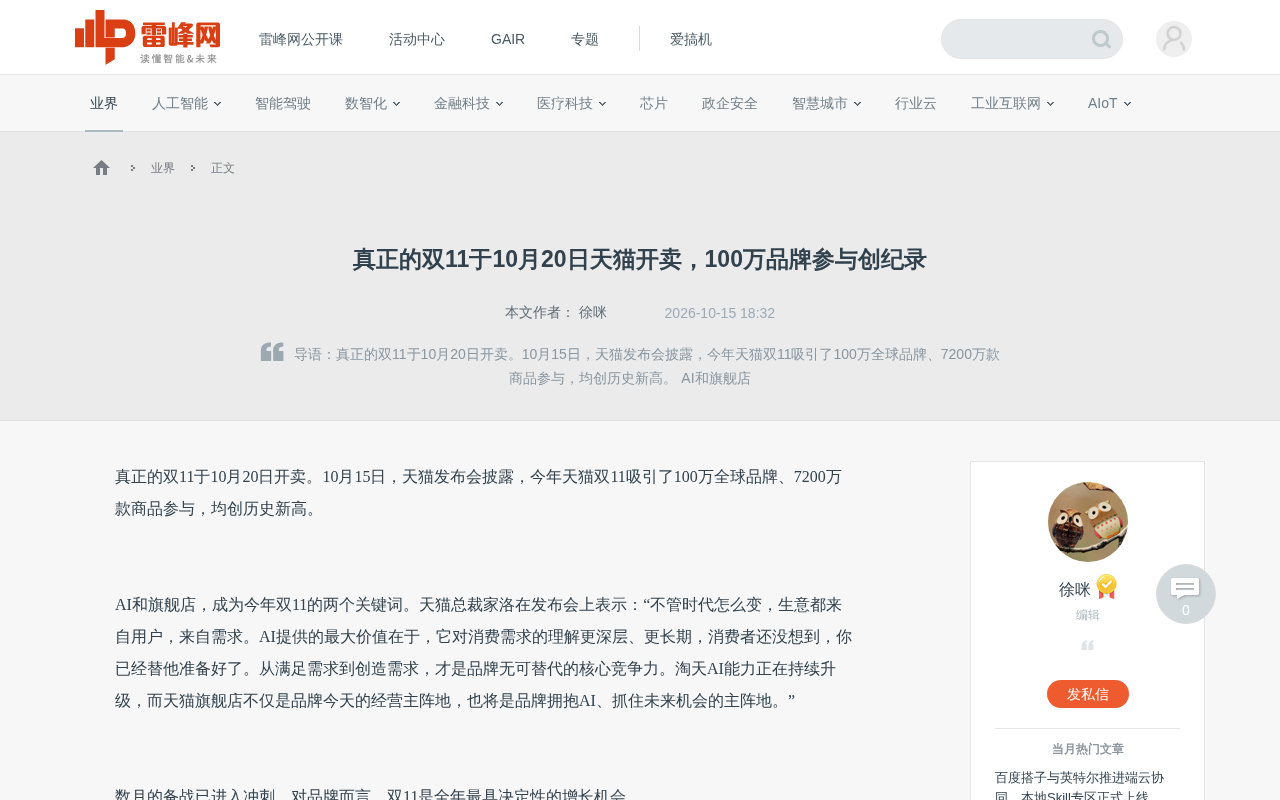Click author name 徐咪 under the title
This screenshot has height=800, width=1280.
[x=593, y=312]
